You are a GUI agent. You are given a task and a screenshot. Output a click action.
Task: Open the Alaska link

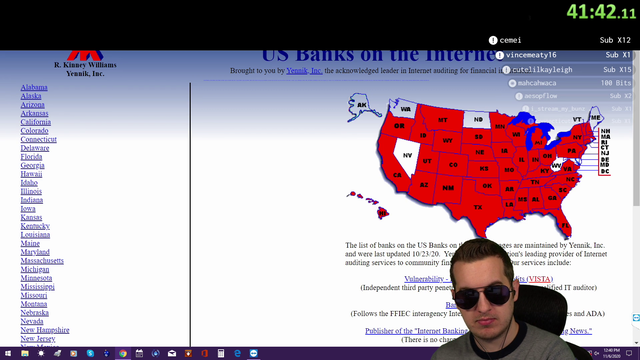point(31,96)
